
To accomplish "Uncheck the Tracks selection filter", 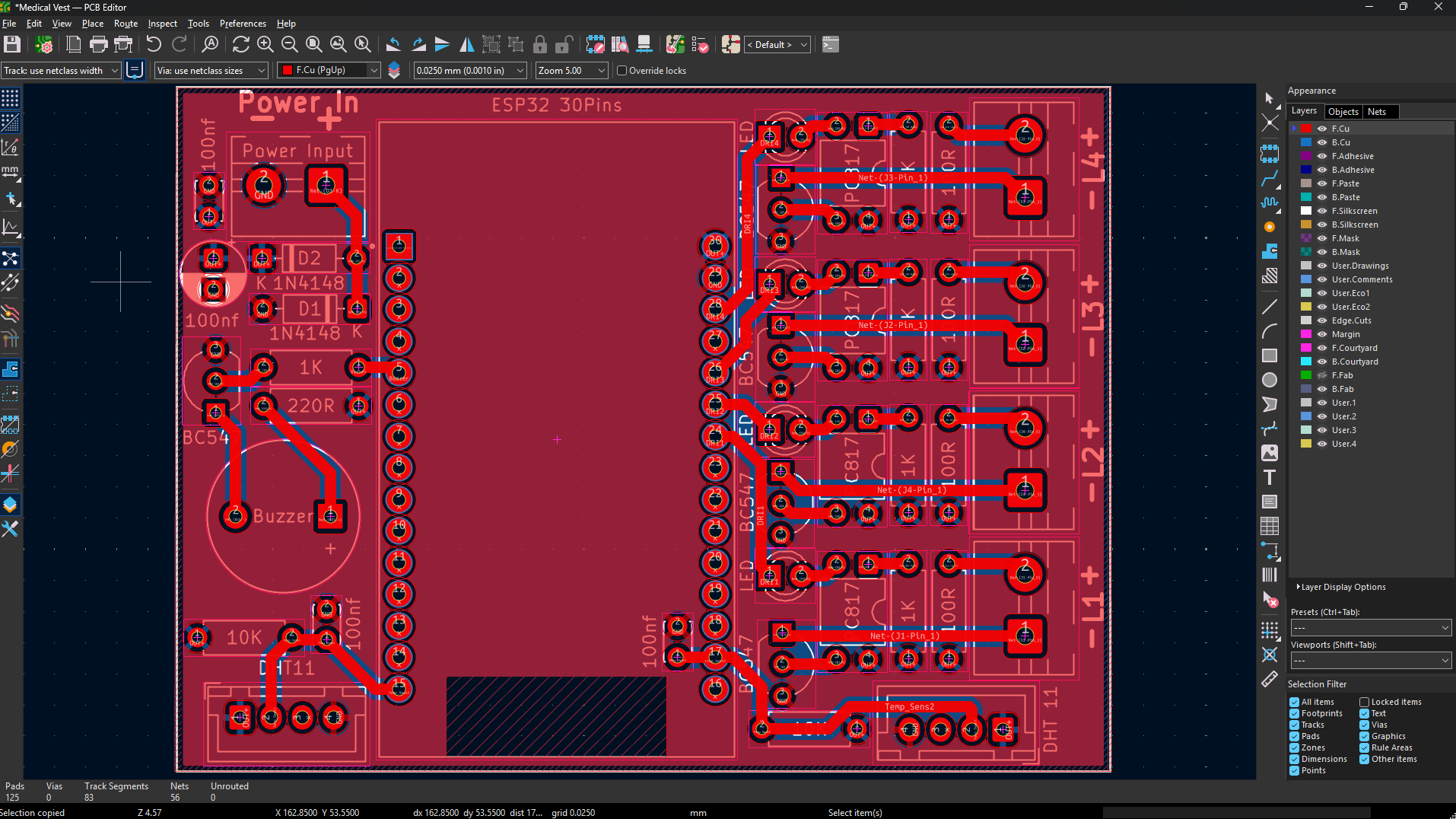I will point(1294,725).
